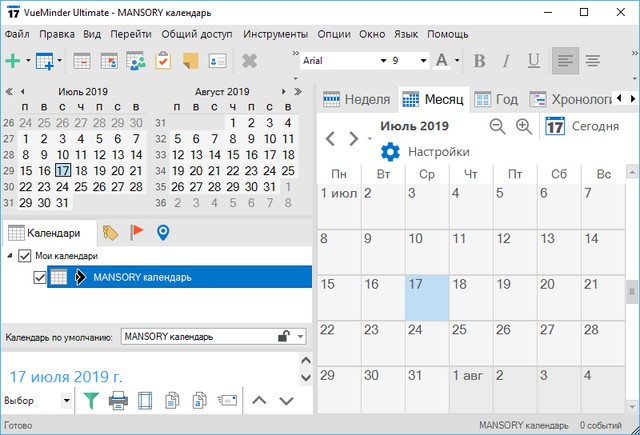
Task: Click the new contact card icon
Action: click(217, 61)
